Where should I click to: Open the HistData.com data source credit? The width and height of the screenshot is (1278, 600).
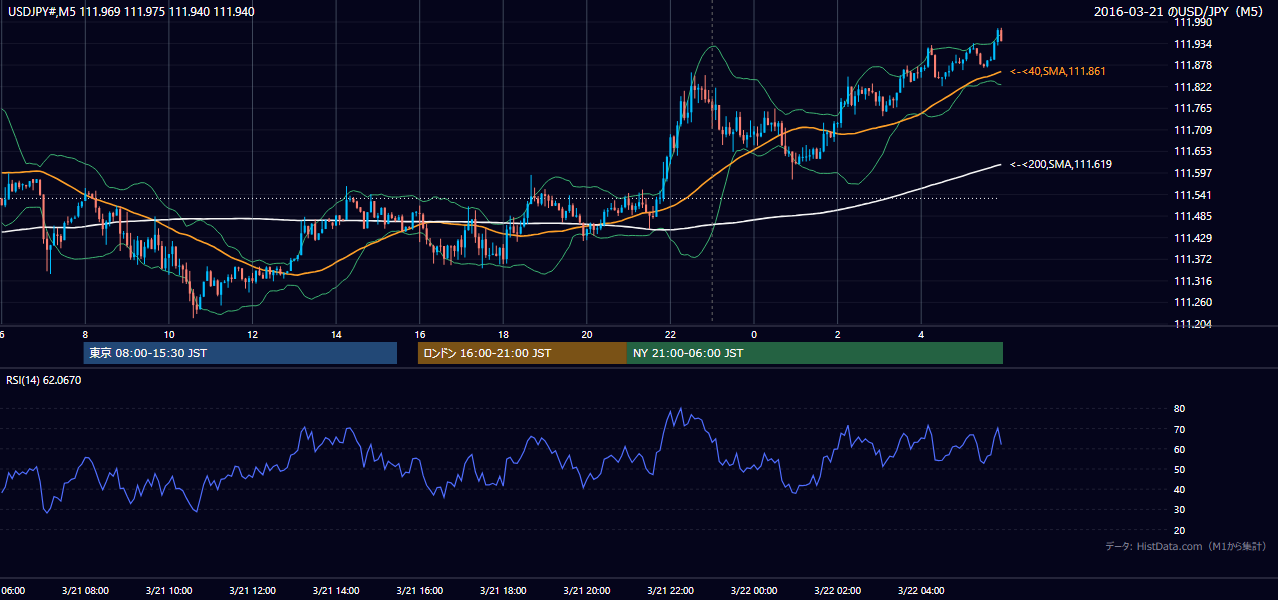(x=1185, y=546)
